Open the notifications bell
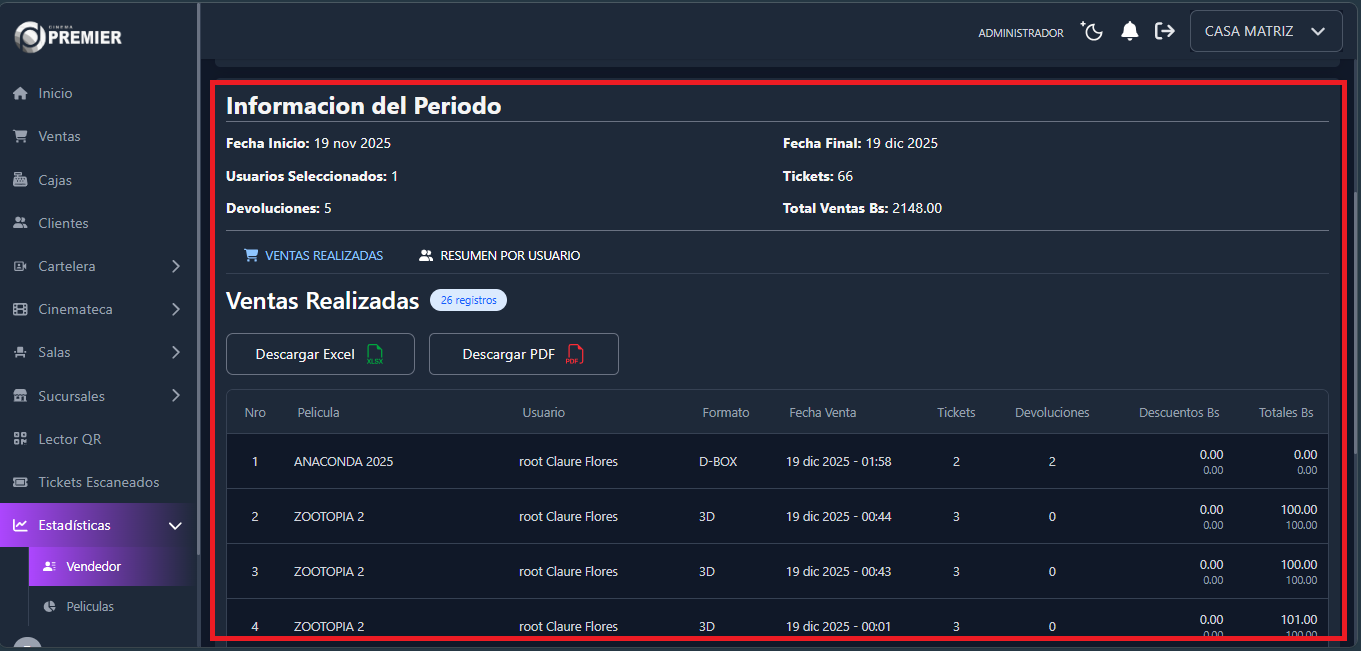Viewport: 1361px width, 651px height. [1130, 32]
